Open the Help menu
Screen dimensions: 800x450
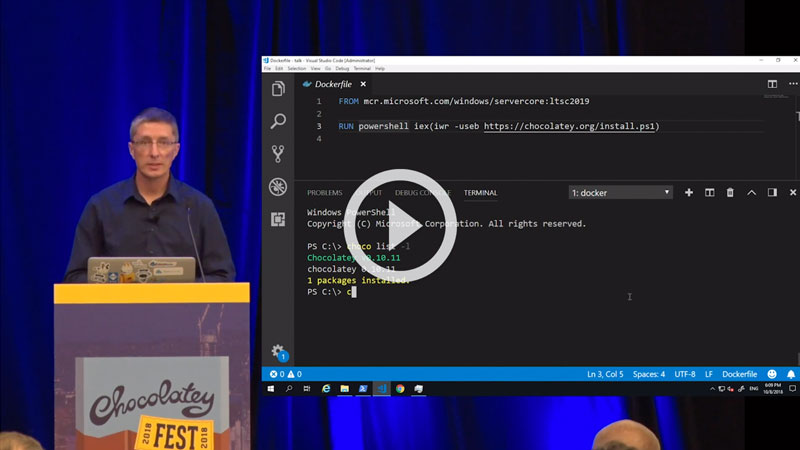pos(380,68)
